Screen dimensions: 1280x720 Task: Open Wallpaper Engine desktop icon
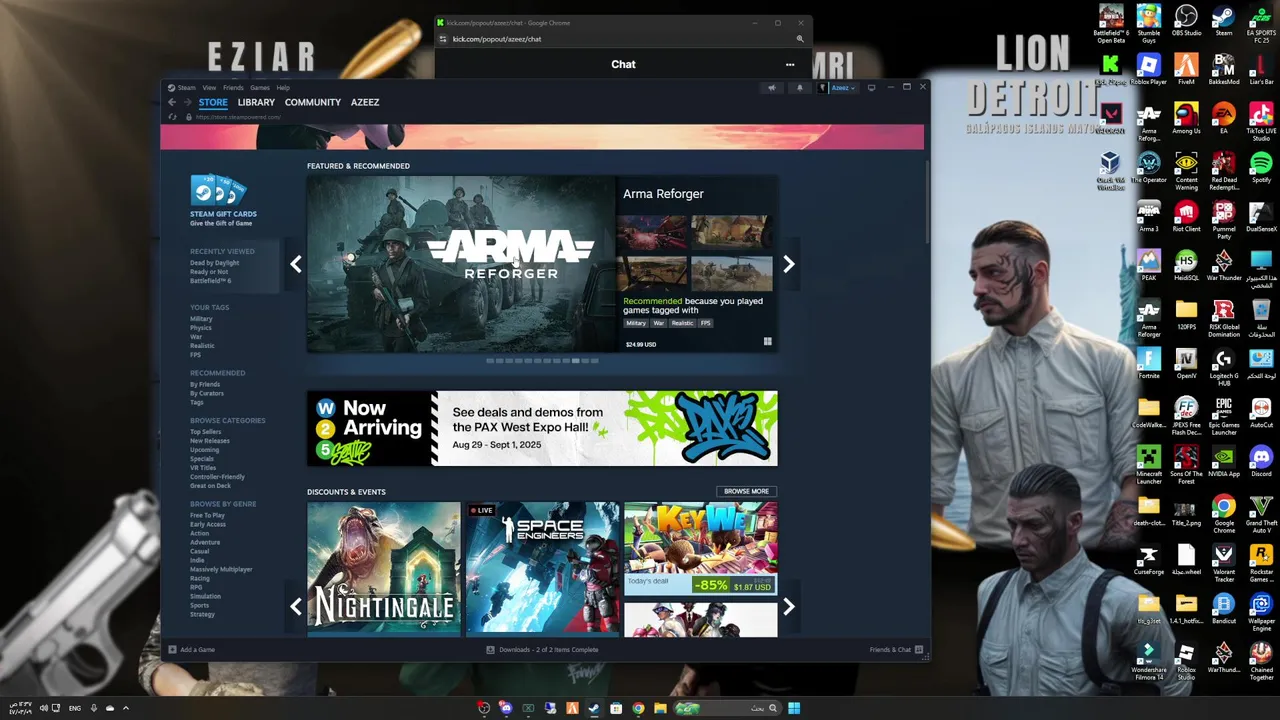pyautogui.click(x=1261, y=611)
